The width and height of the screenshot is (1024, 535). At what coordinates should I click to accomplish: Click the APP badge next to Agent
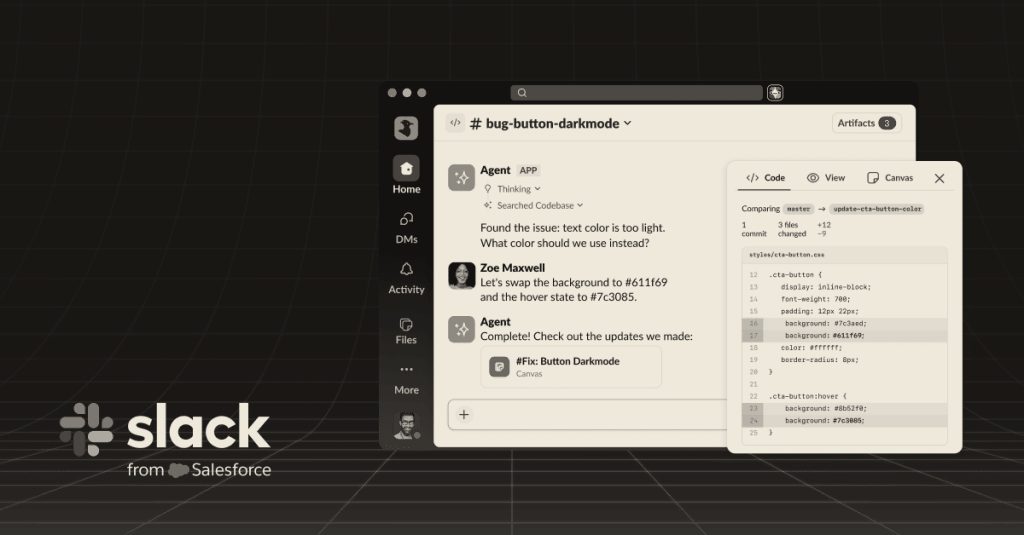tap(528, 170)
